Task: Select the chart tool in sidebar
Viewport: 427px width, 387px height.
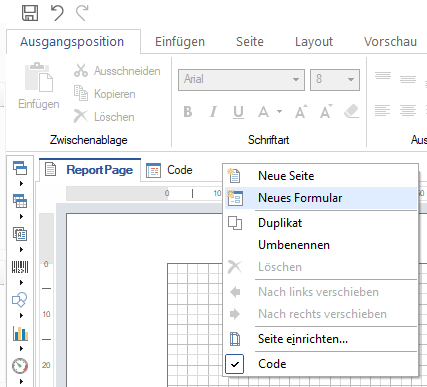Action: (x=20, y=333)
